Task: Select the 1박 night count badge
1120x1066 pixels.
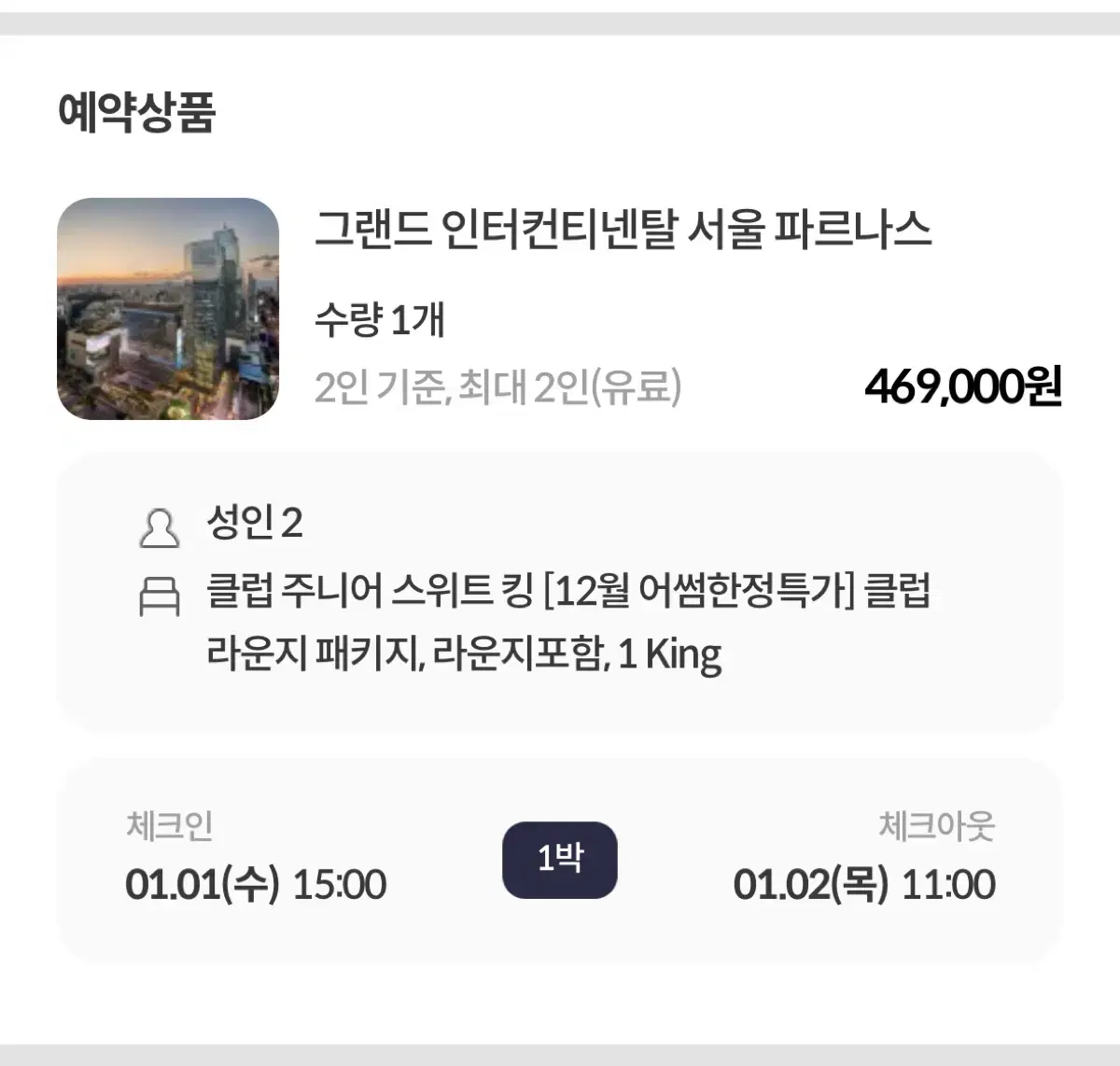Action: pyautogui.click(x=560, y=860)
